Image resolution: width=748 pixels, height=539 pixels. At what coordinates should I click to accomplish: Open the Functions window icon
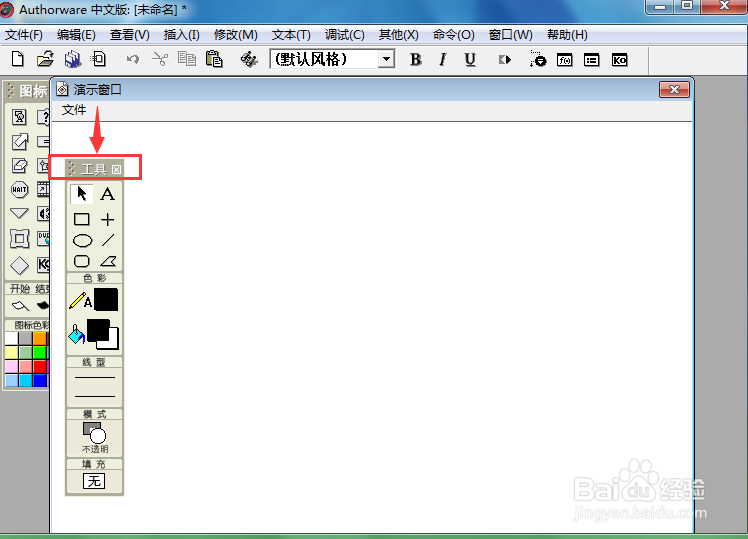pyautogui.click(x=564, y=60)
